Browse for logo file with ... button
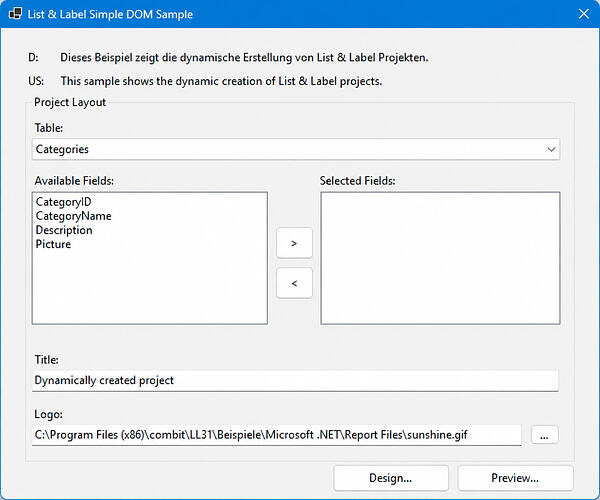The width and height of the screenshot is (600, 500). pyautogui.click(x=545, y=435)
